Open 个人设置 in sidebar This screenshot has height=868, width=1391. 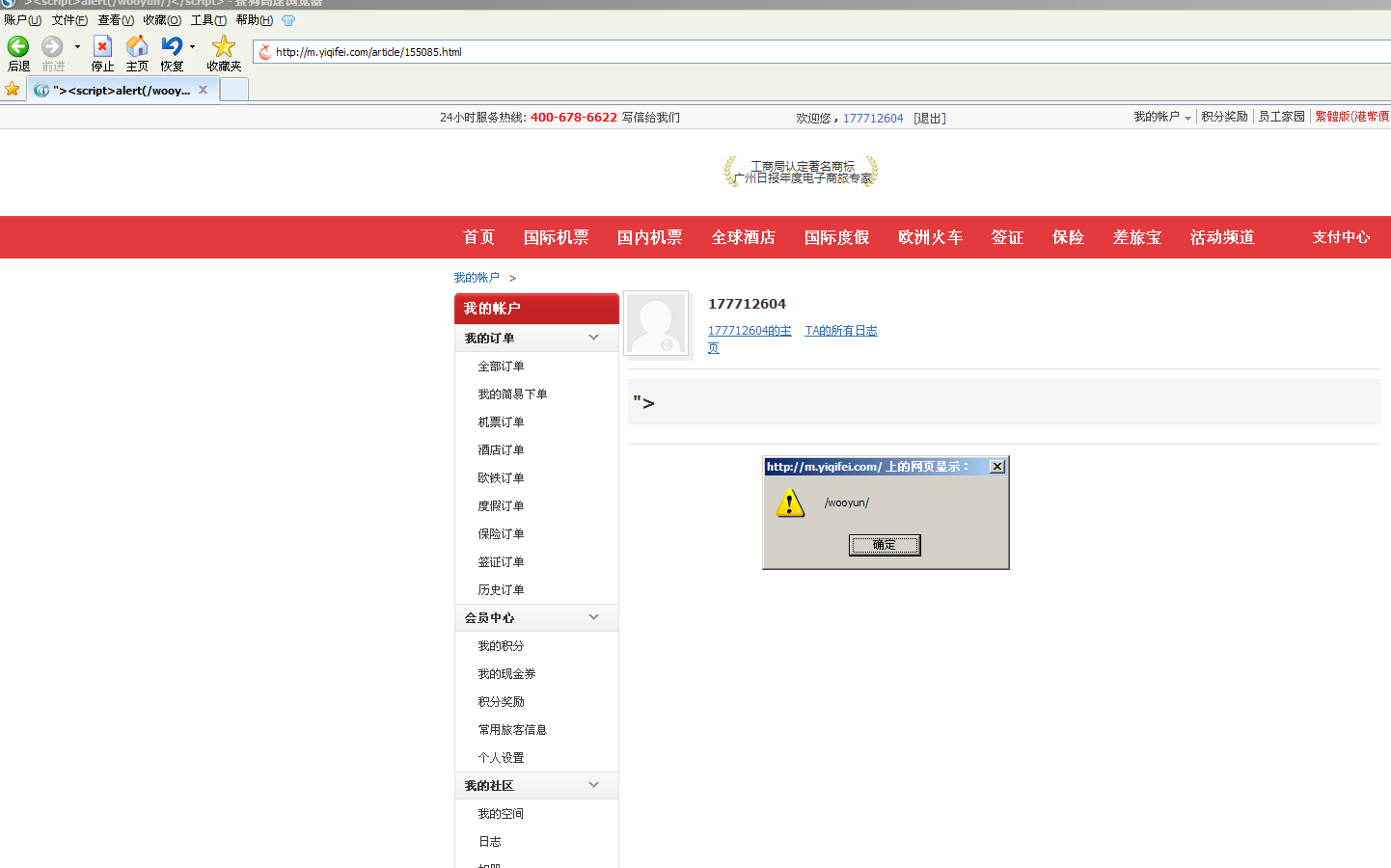click(x=501, y=758)
